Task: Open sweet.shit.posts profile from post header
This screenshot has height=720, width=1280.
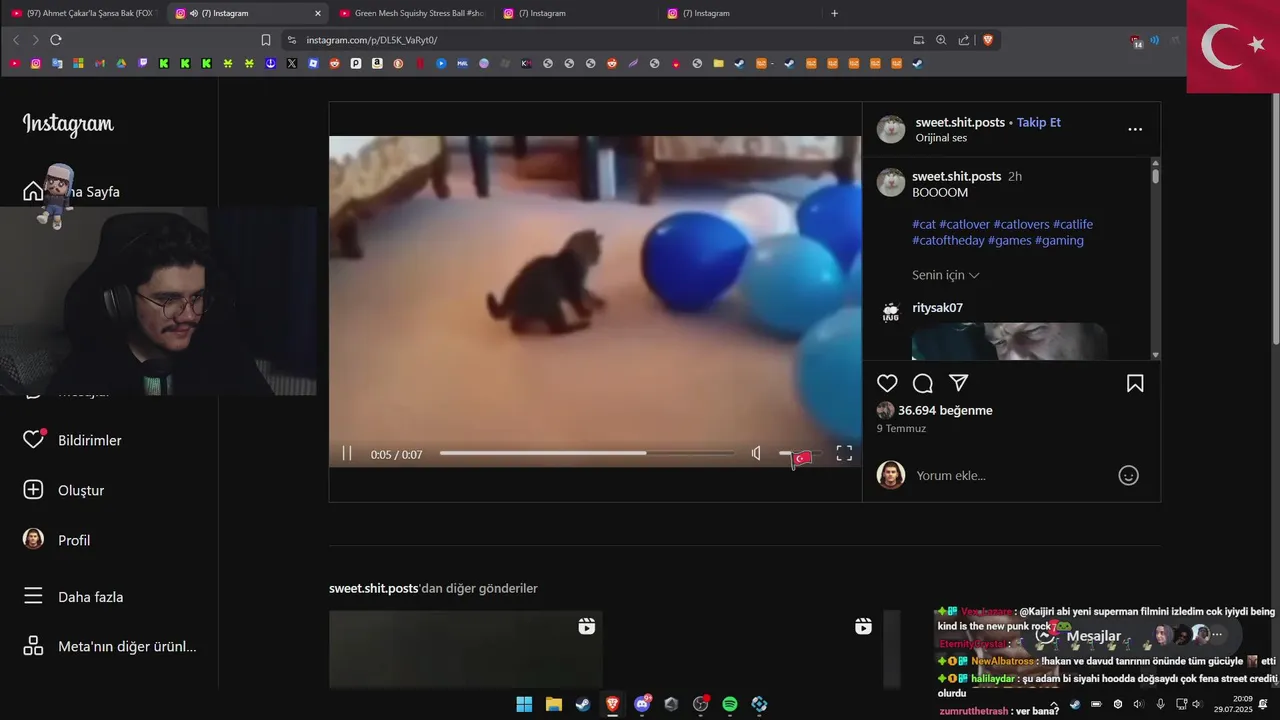Action: click(960, 122)
